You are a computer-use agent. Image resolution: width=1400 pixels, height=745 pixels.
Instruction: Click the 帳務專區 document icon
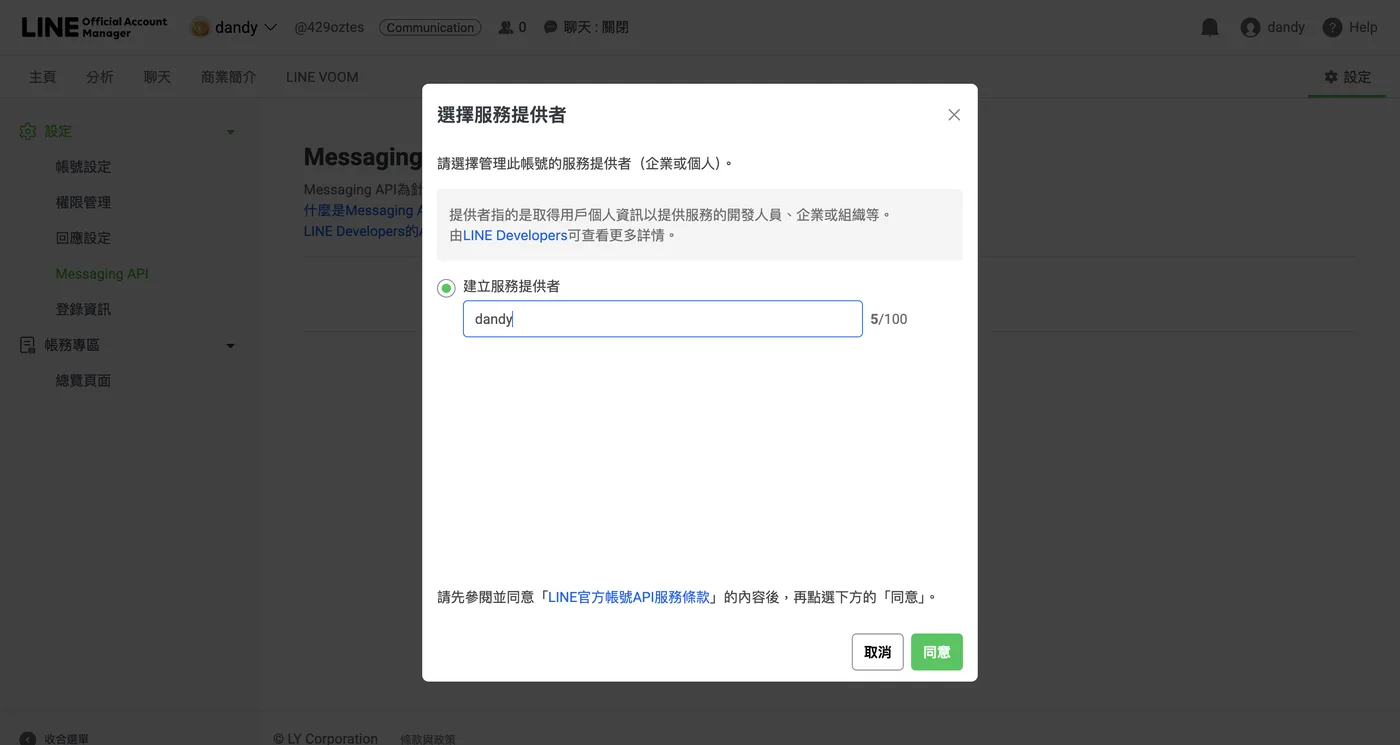[x=28, y=345]
